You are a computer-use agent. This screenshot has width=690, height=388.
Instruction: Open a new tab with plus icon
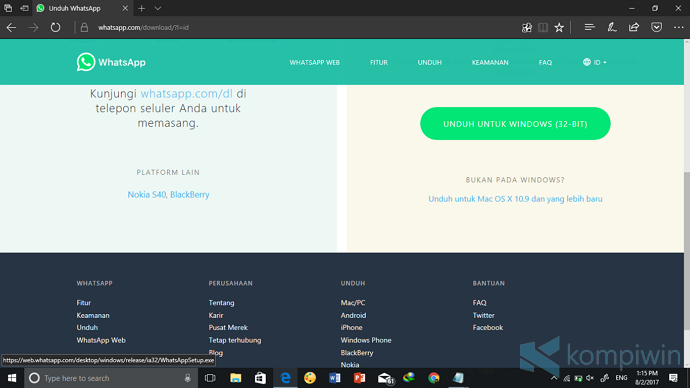click(x=141, y=8)
